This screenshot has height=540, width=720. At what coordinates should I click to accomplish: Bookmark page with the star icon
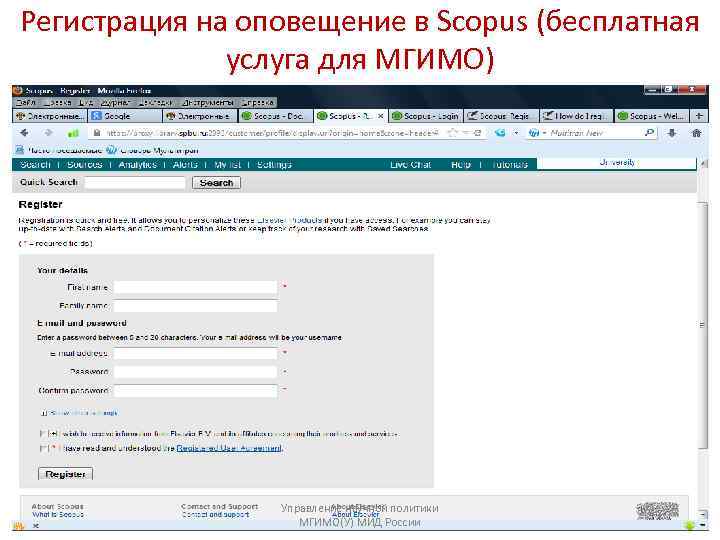click(x=452, y=133)
